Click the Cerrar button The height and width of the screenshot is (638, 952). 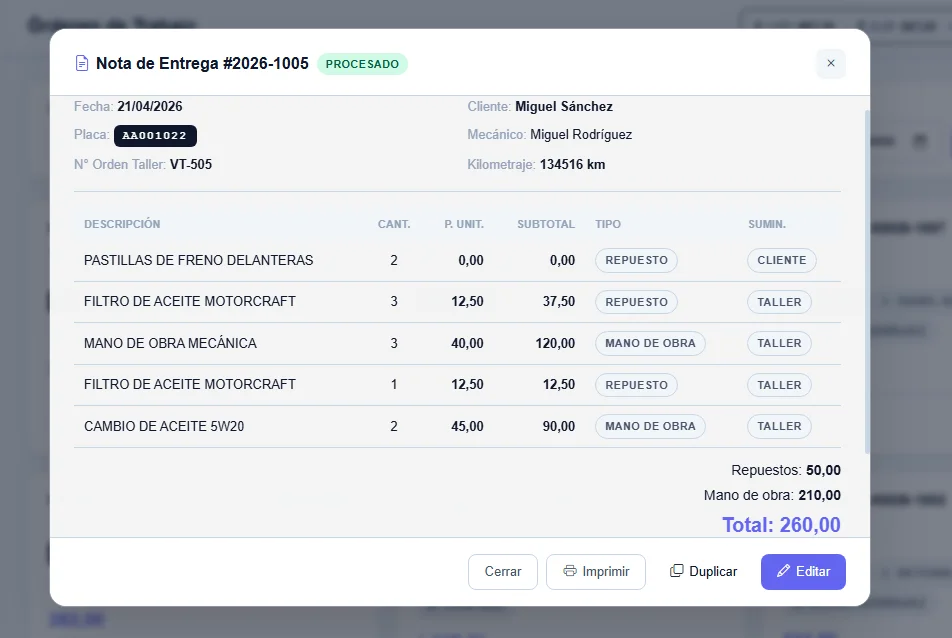[503, 571]
